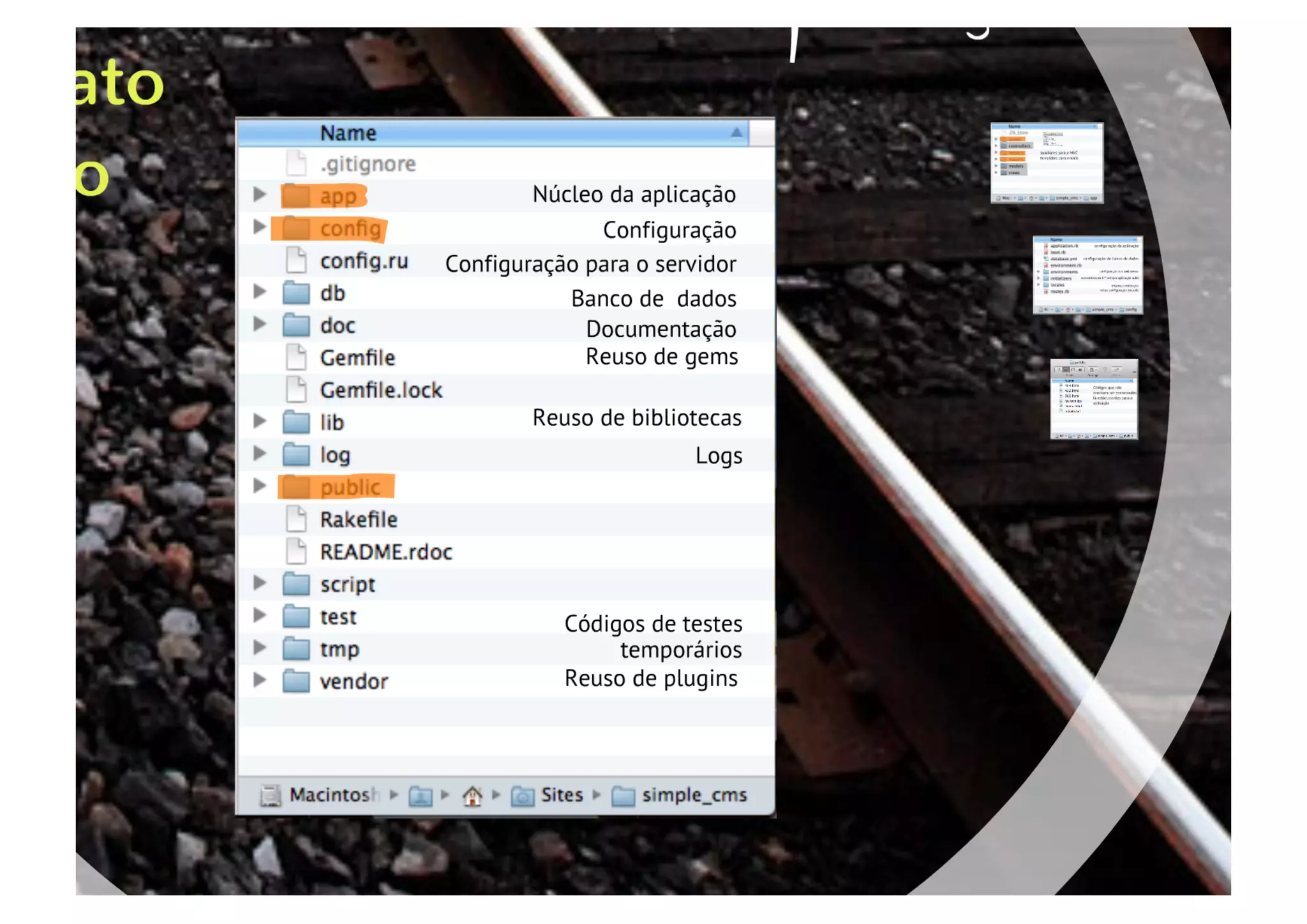The height and width of the screenshot is (924, 1307).
Task: Expand the config folder disclosure triangle
Action: tap(259, 227)
